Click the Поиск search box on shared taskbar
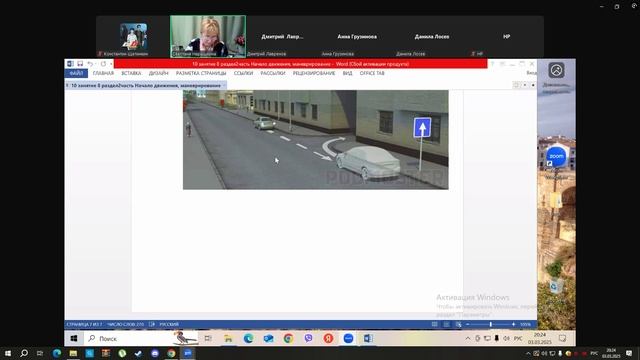640x360 pixels. click(141, 338)
